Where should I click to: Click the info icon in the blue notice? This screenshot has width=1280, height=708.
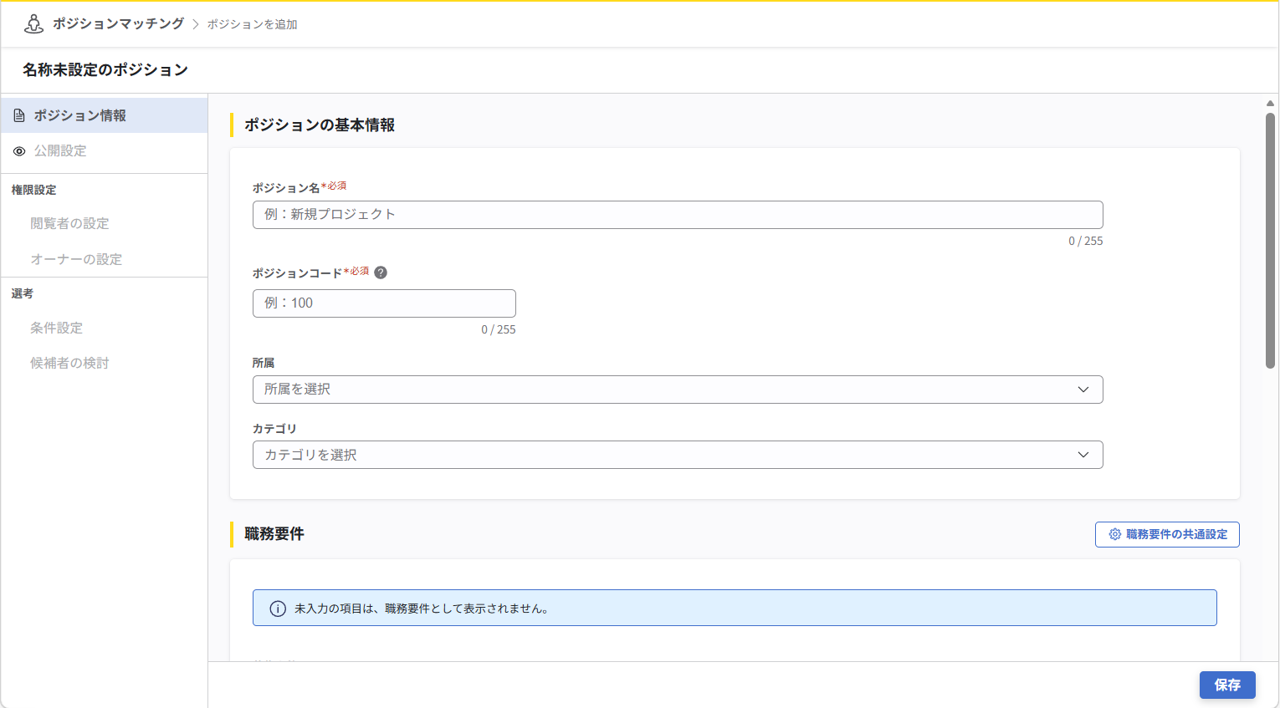278,608
